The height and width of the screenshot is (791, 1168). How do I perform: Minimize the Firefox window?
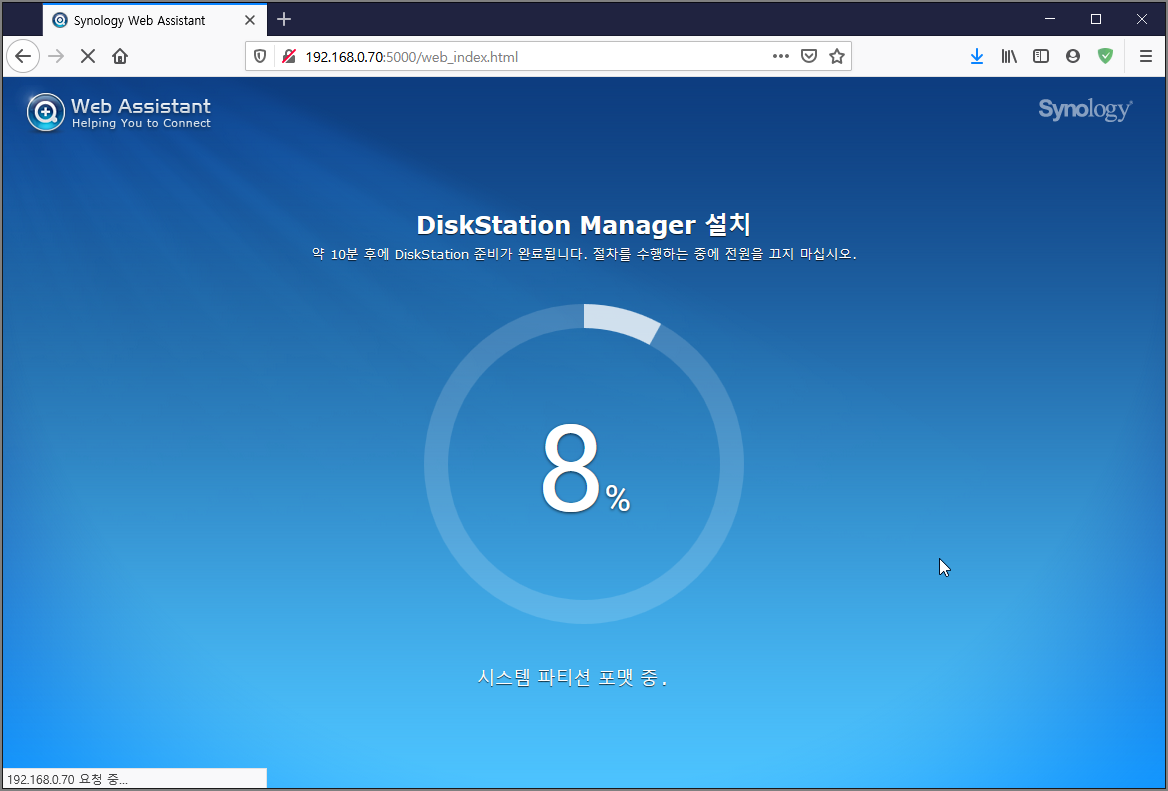1050,19
